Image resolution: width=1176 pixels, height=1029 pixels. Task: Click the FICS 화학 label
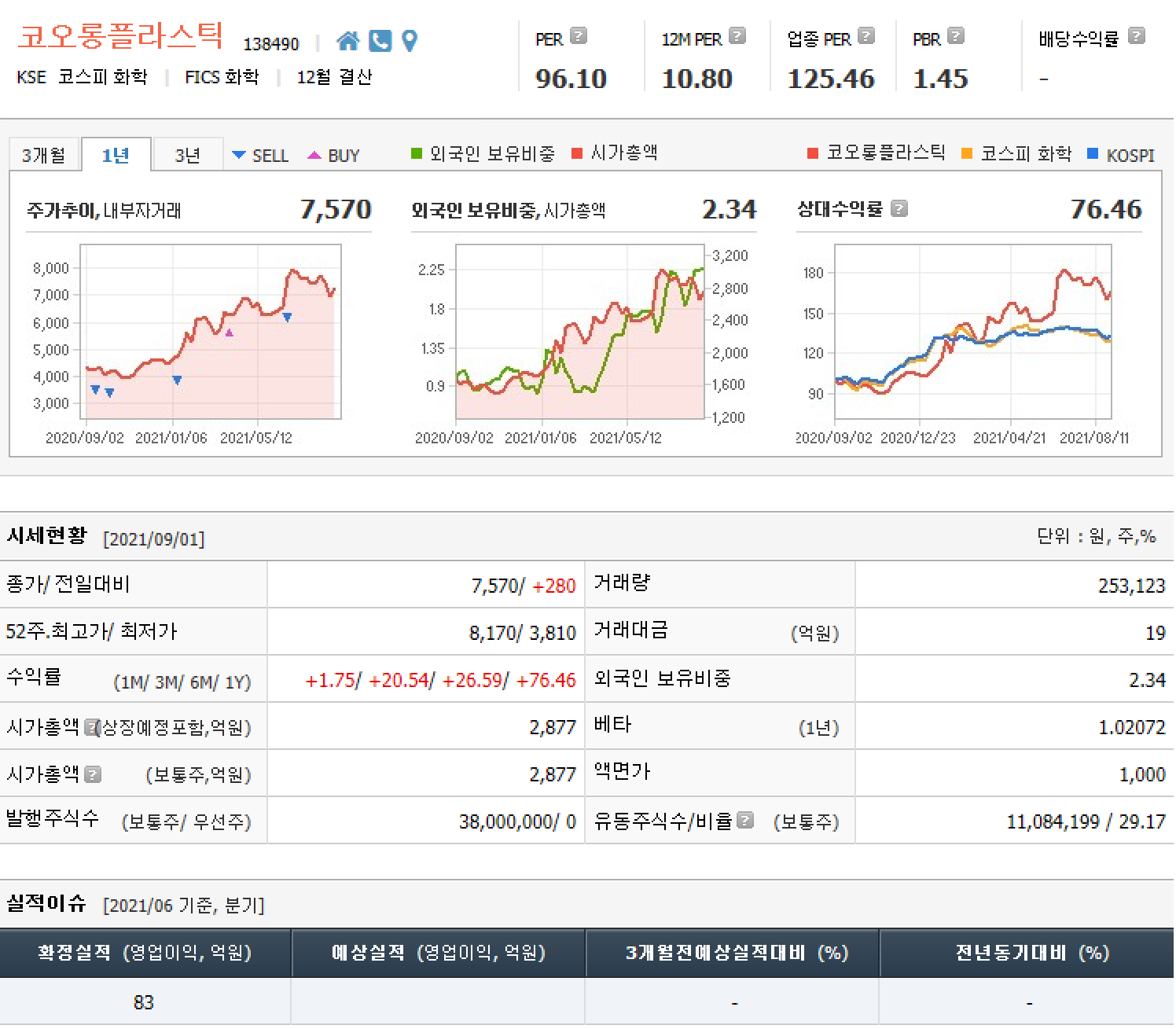(222, 77)
